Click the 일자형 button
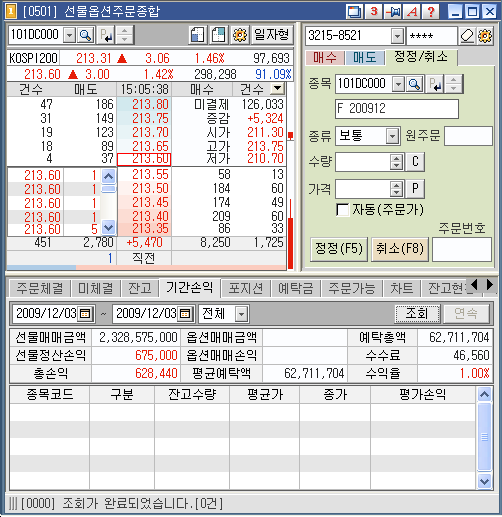 click(x=272, y=35)
